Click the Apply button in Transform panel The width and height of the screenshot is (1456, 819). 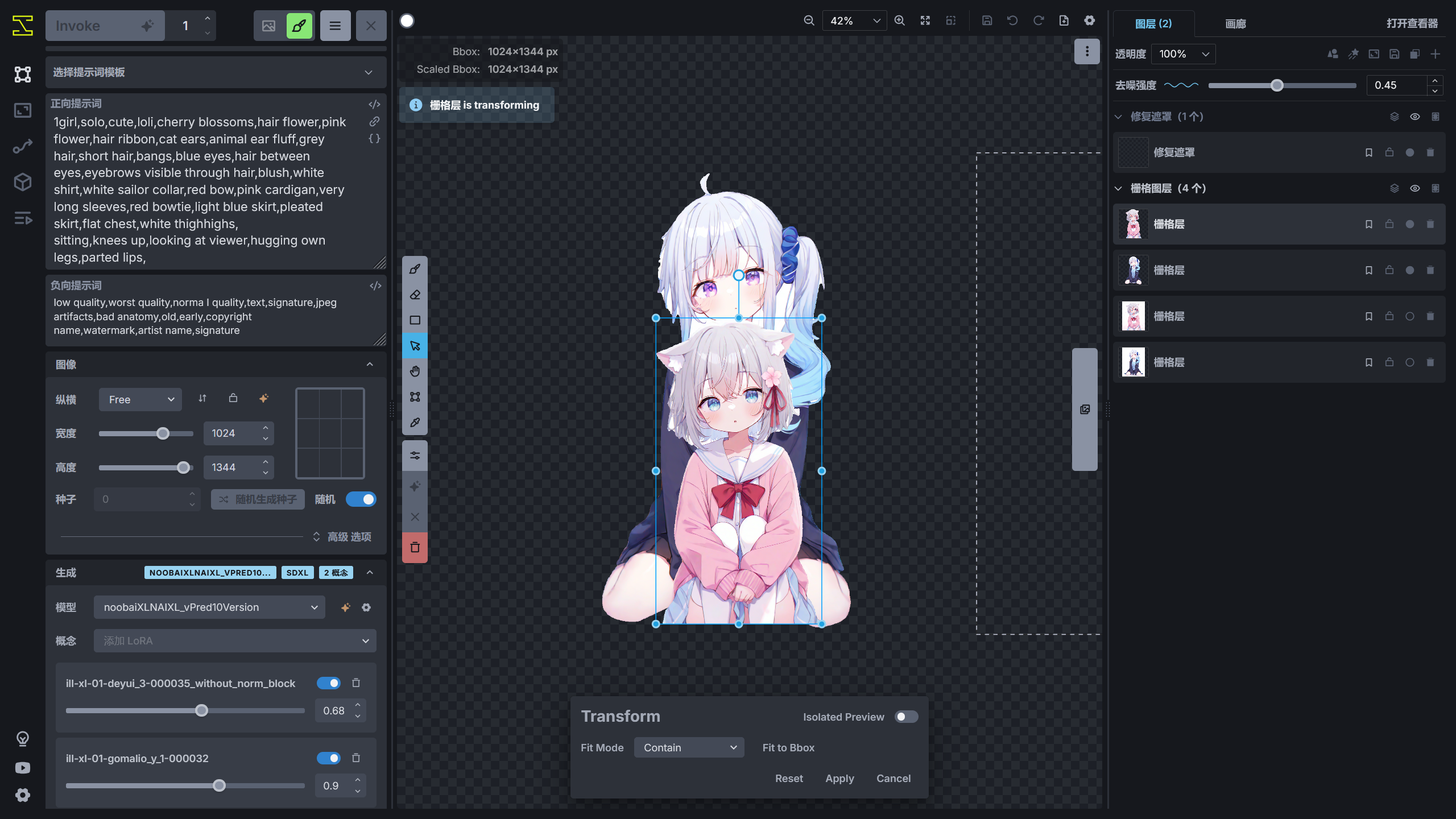839,778
